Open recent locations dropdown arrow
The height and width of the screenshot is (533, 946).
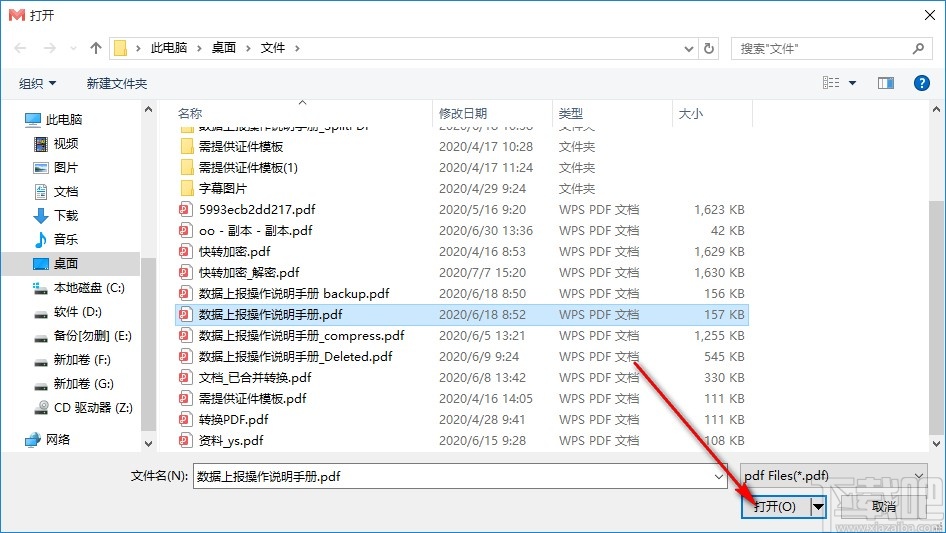[73, 48]
